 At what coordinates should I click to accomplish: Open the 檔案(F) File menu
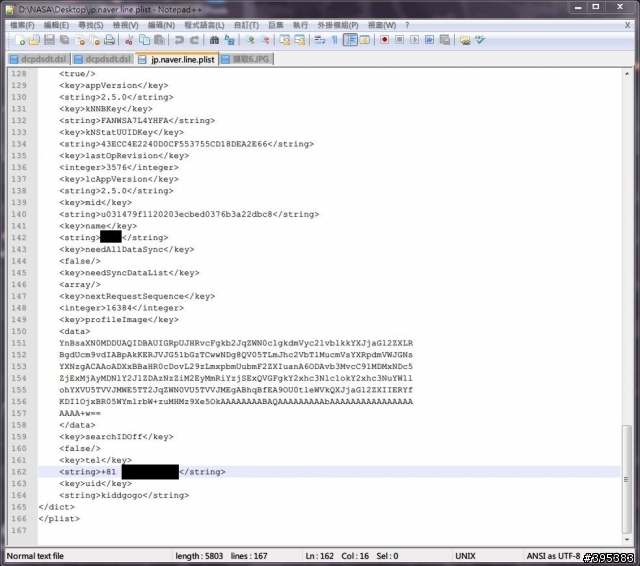[22, 25]
